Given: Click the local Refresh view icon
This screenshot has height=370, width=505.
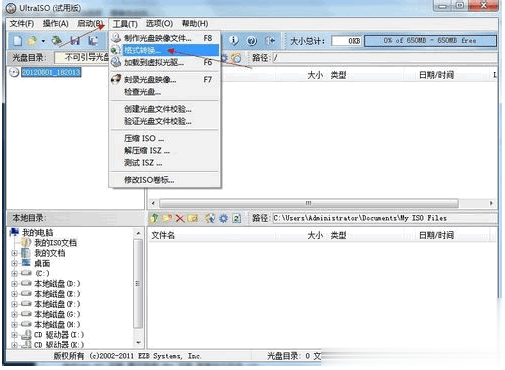Looking at the screenshot, I should point(236,218).
